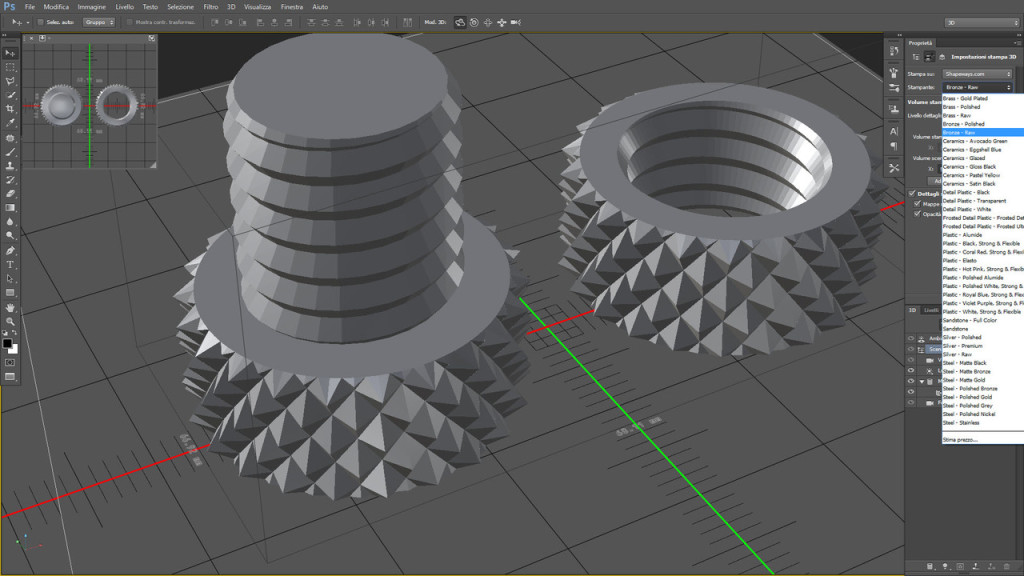Open the Paragraph panel icon

pyautogui.click(x=893, y=146)
